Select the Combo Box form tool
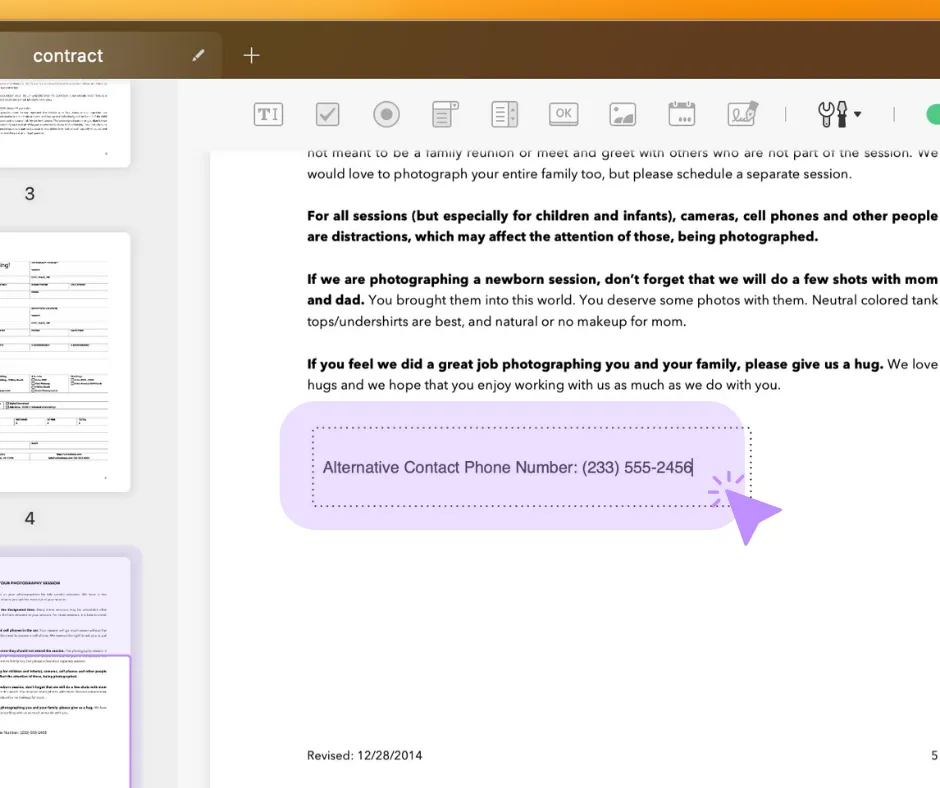Image resolution: width=940 pixels, height=788 pixels. pos(445,114)
